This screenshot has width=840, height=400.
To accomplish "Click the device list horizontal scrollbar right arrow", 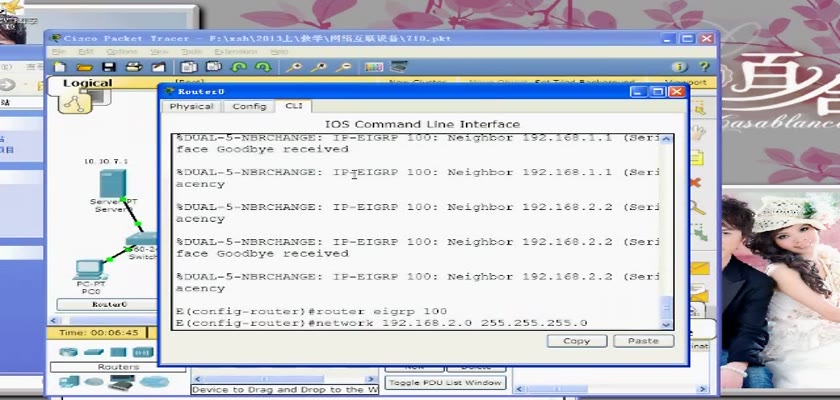I will [x=373, y=379].
